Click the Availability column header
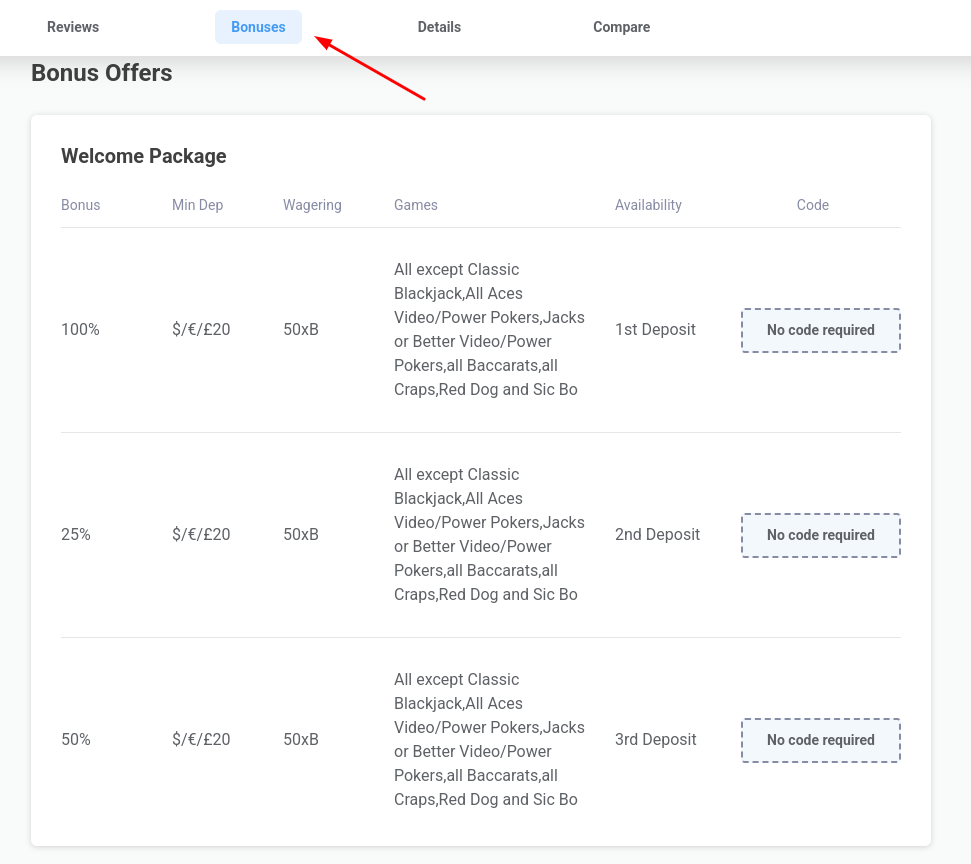Screen dimensions: 971x864 click(648, 205)
